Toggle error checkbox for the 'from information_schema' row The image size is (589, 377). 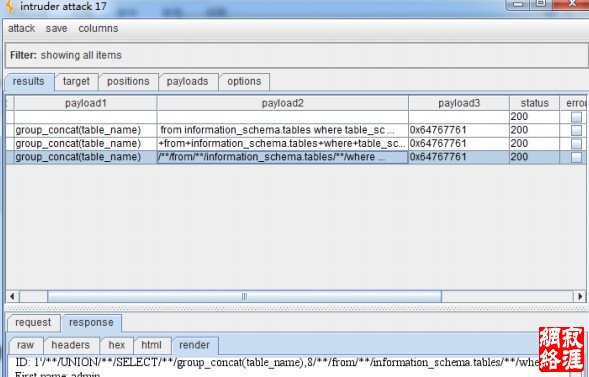pyautogui.click(x=576, y=130)
